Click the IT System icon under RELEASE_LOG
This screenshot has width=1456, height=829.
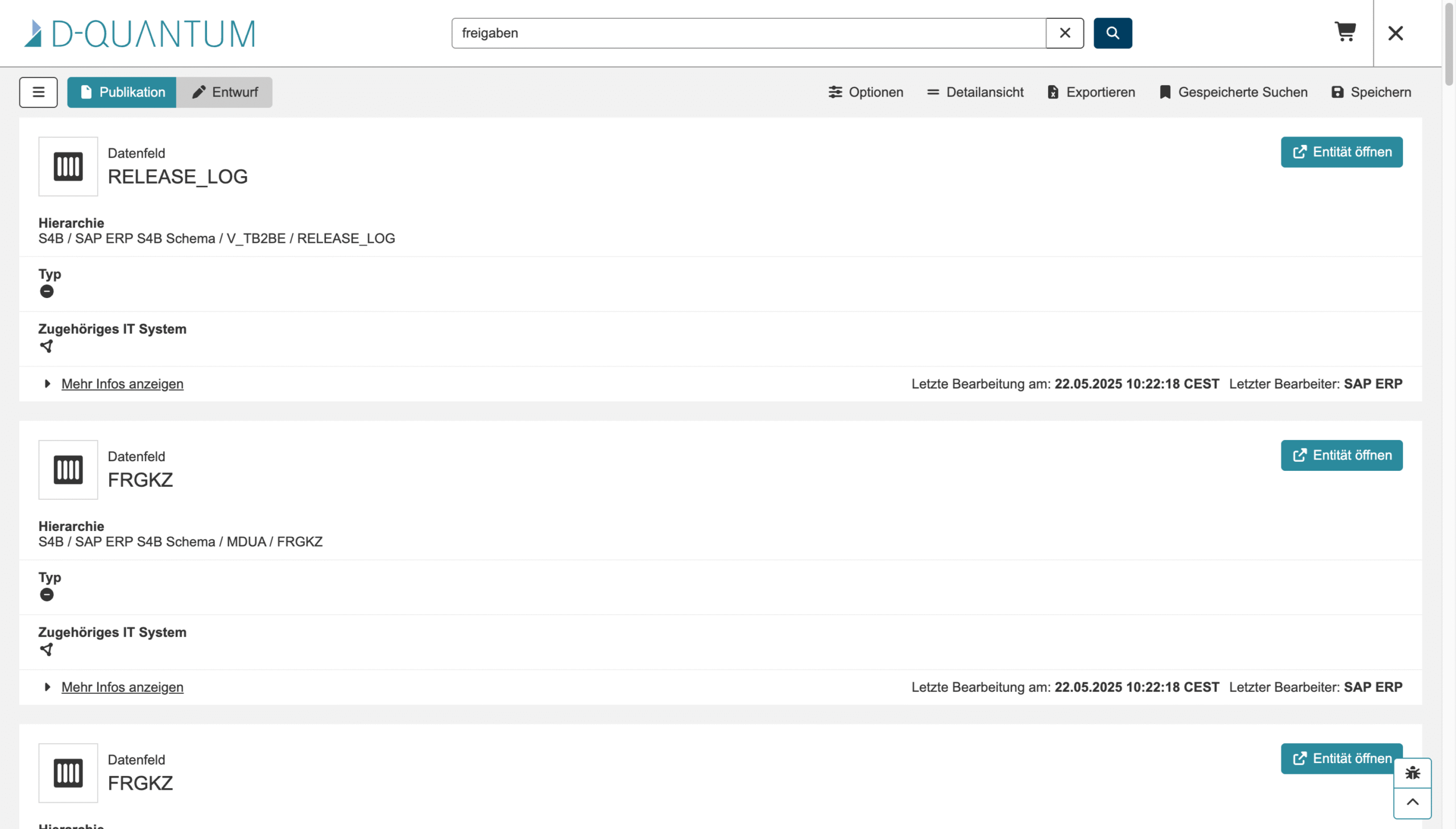point(47,346)
